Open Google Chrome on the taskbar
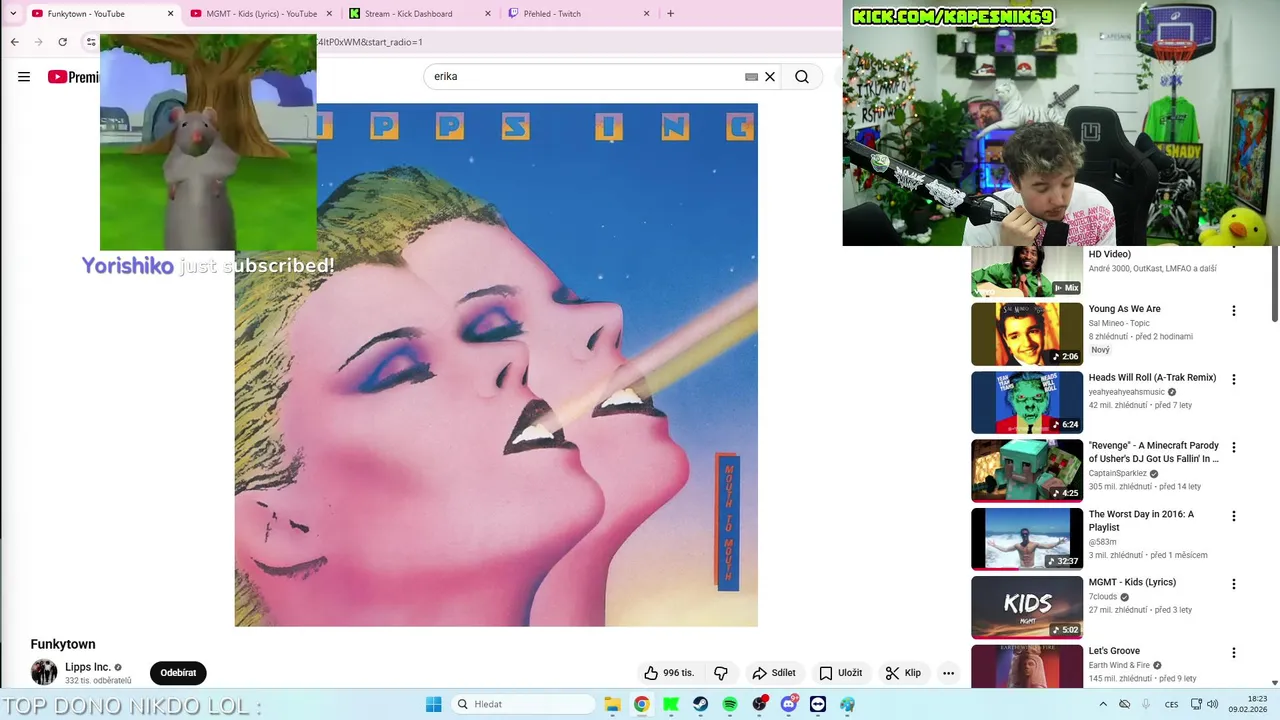This screenshot has width=1280, height=720. 641,704
